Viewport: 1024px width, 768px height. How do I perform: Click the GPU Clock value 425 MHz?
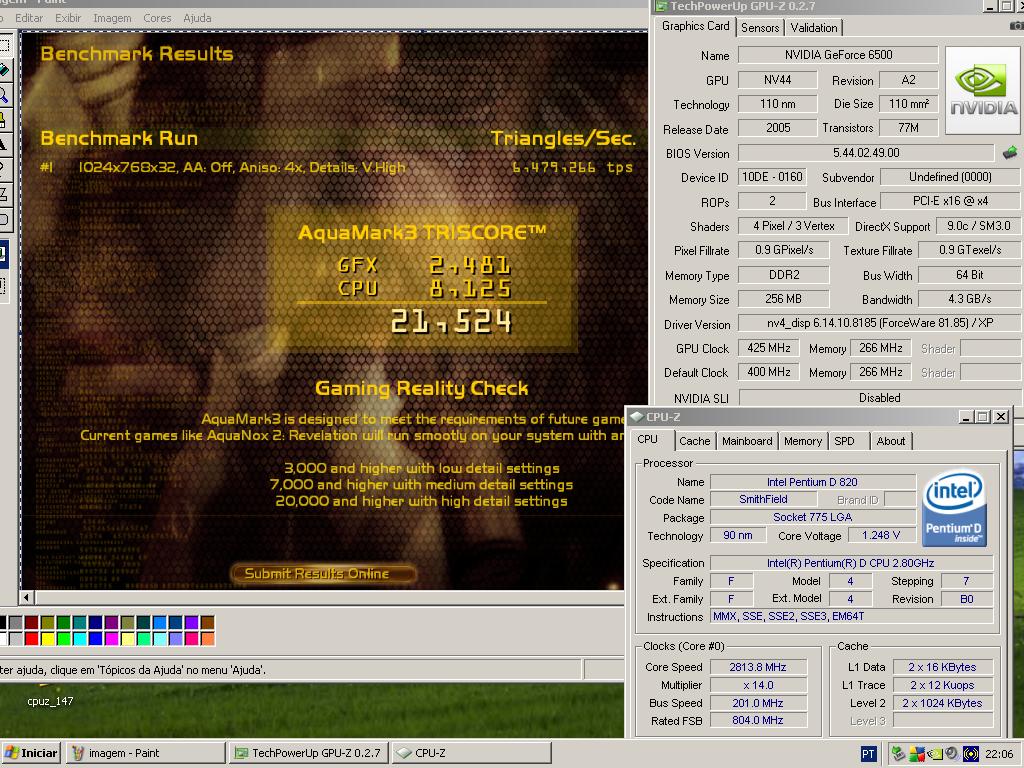[769, 348]
